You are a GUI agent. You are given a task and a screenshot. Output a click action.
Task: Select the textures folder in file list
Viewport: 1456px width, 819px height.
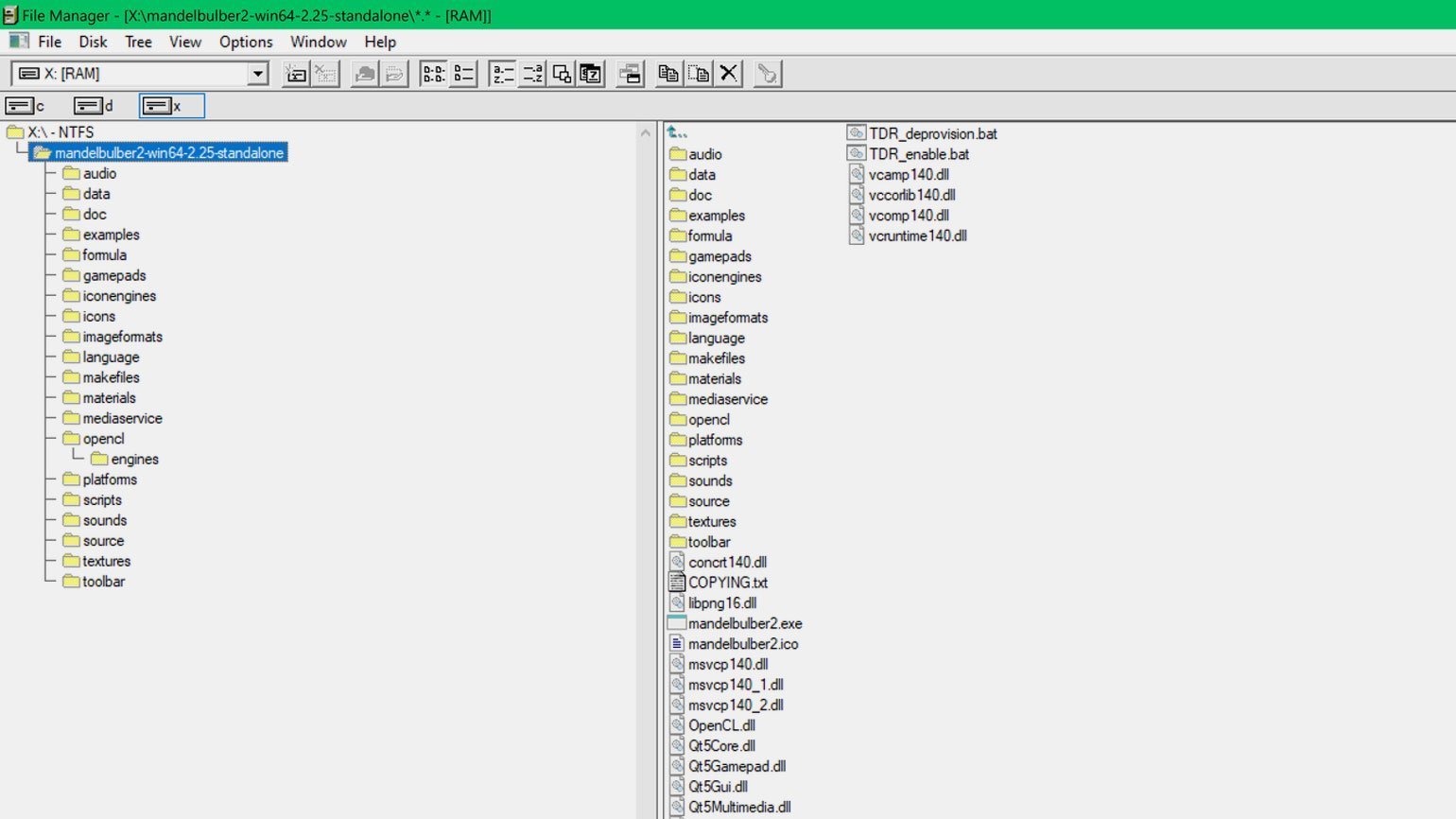click(702, 521)
